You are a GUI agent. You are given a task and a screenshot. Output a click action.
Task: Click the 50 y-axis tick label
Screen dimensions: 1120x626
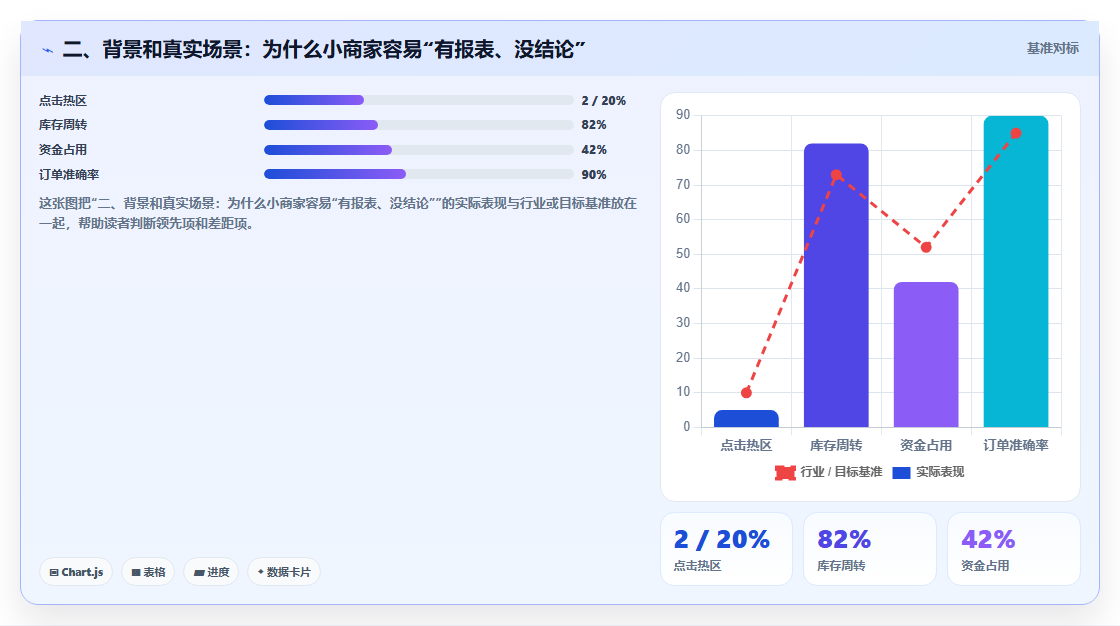pyautogui.click(x=683, y=254)
